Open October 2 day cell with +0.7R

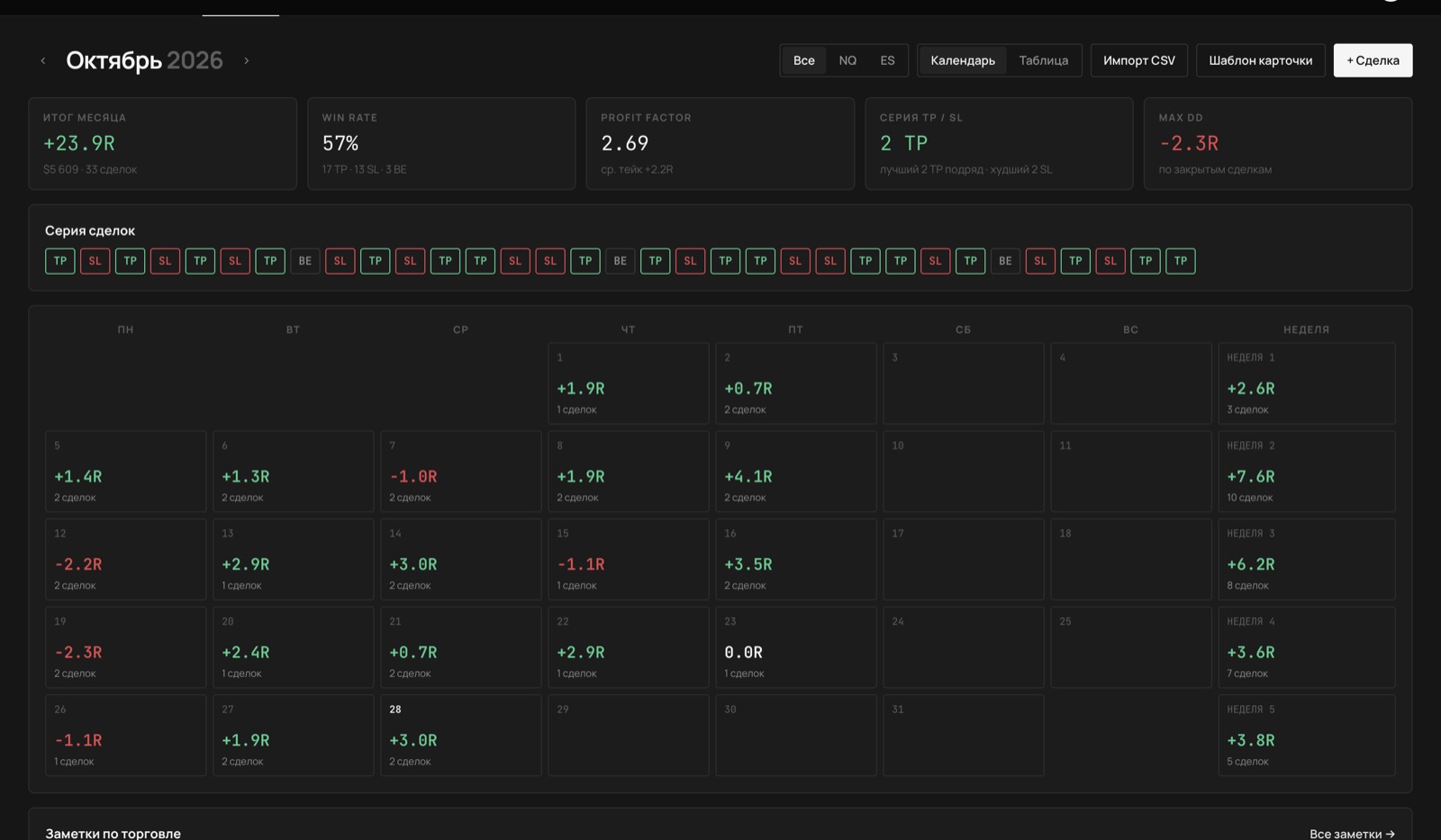(x=796, y=384)
